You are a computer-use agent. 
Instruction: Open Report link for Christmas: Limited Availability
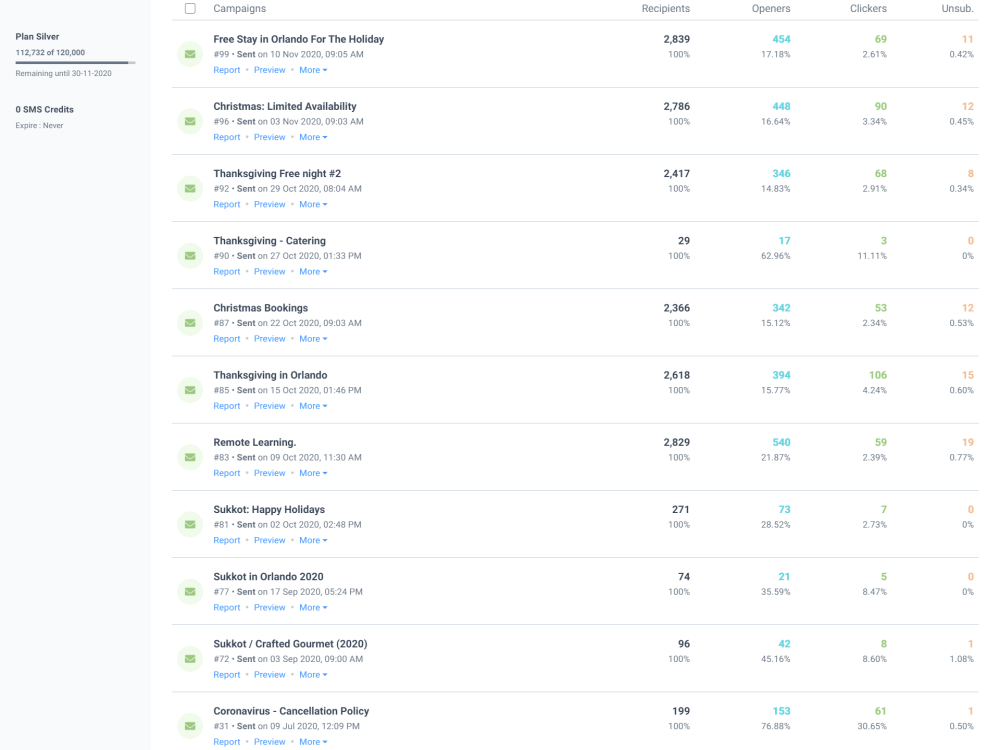coord(227,137)
